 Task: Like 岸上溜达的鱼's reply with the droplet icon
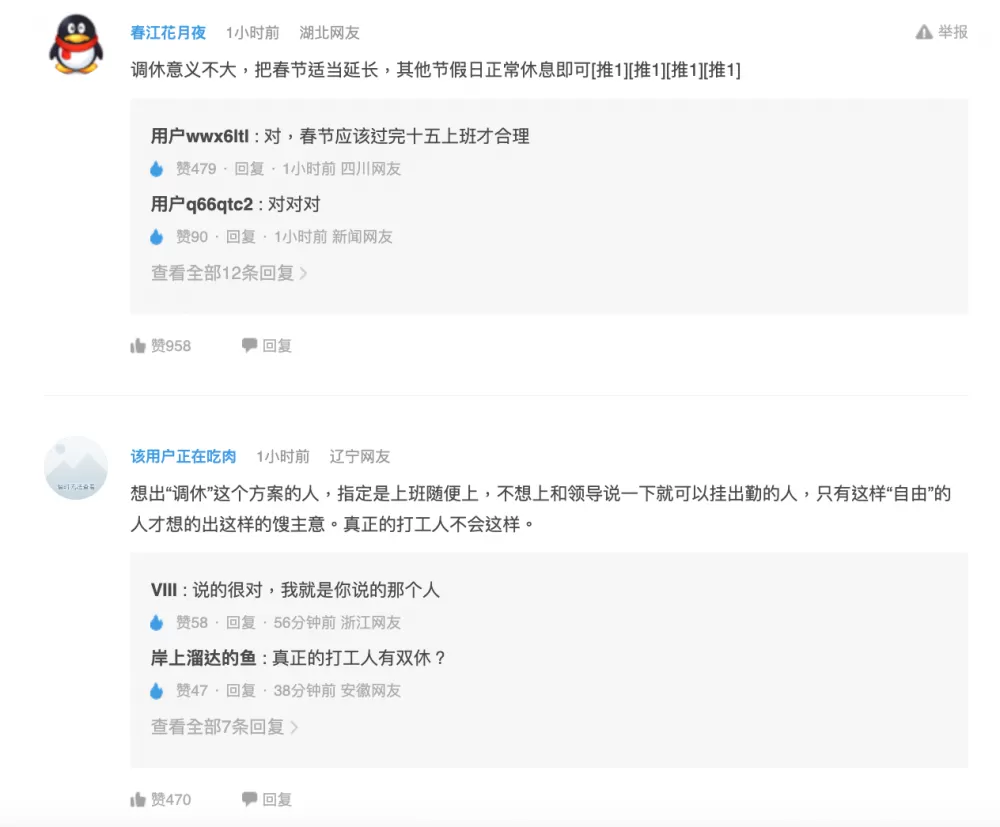(156, 691)
